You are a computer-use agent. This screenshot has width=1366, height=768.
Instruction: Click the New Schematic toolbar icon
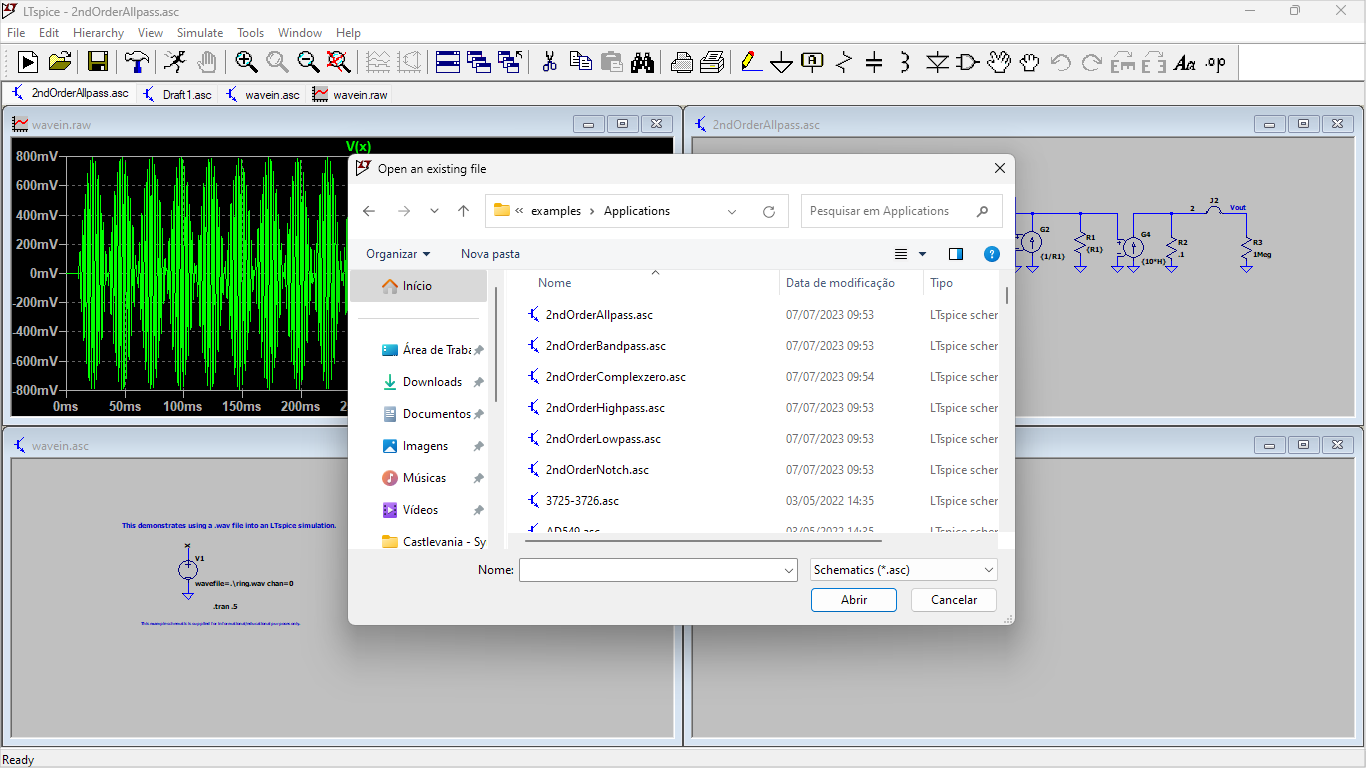(28, 62)
